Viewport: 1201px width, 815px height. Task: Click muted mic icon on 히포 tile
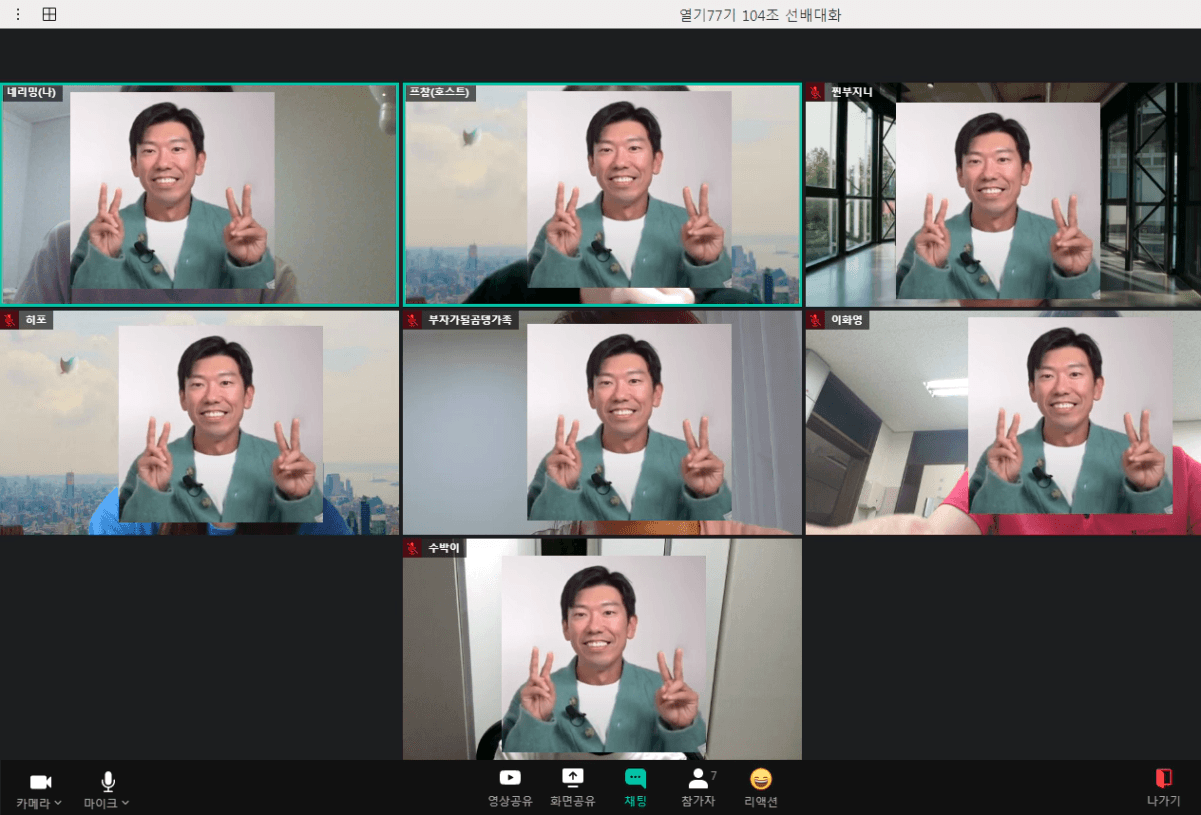10,320
